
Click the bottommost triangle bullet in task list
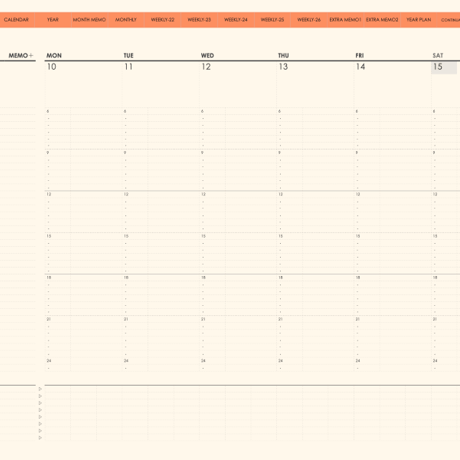tap(40, 438)
